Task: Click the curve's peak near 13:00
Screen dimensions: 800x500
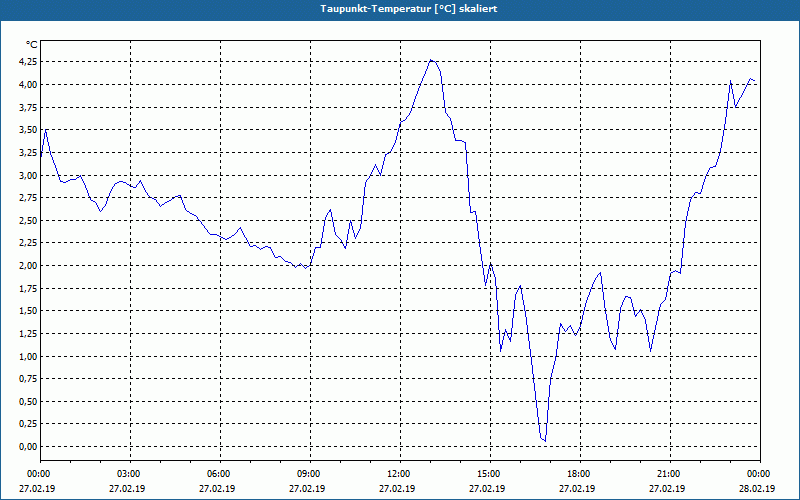Action: 431,60
